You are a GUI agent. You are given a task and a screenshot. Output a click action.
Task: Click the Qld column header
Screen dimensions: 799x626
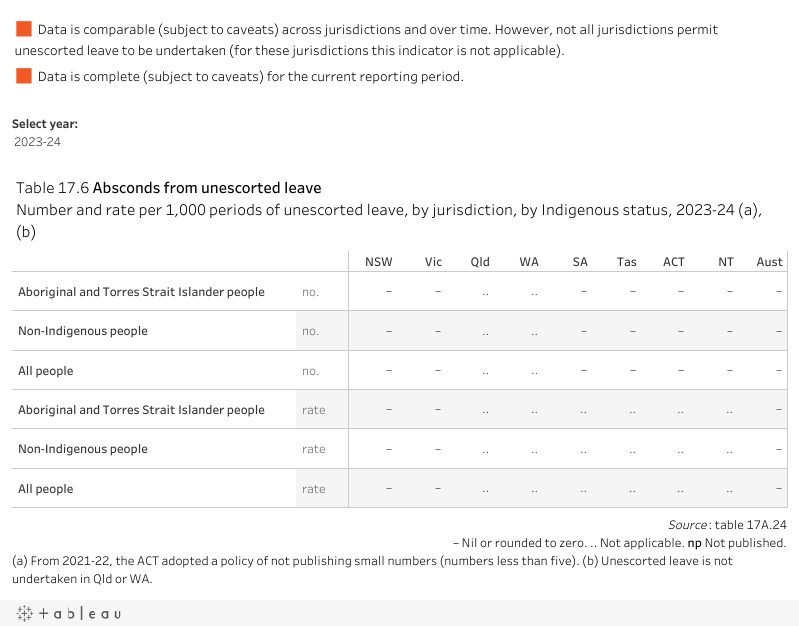[480, 262]
